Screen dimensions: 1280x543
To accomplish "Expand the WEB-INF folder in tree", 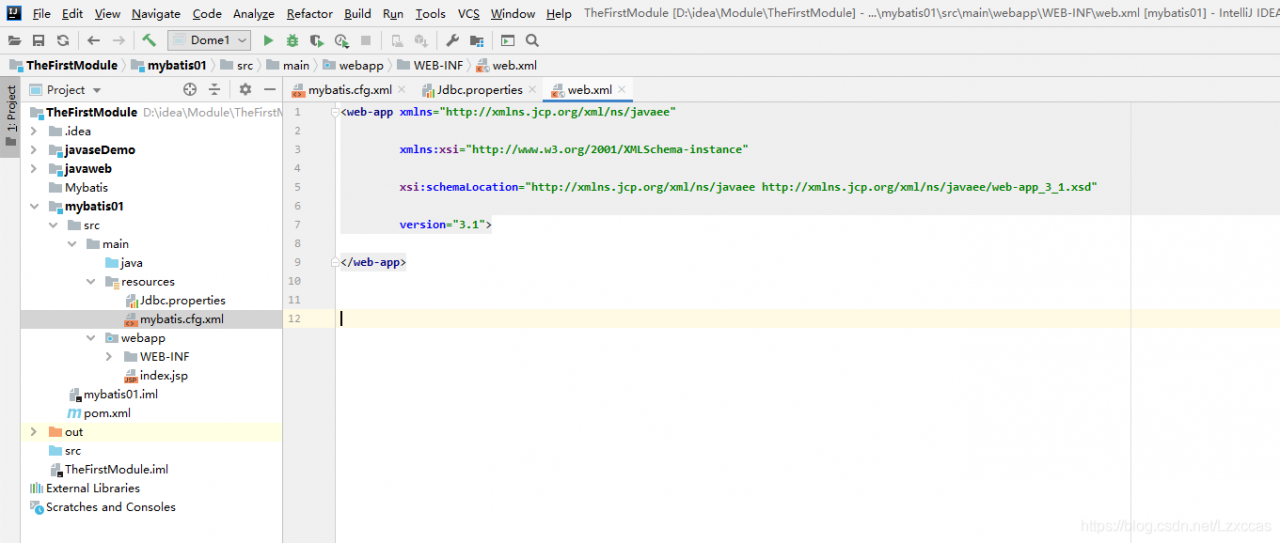I will pos(109,357).
